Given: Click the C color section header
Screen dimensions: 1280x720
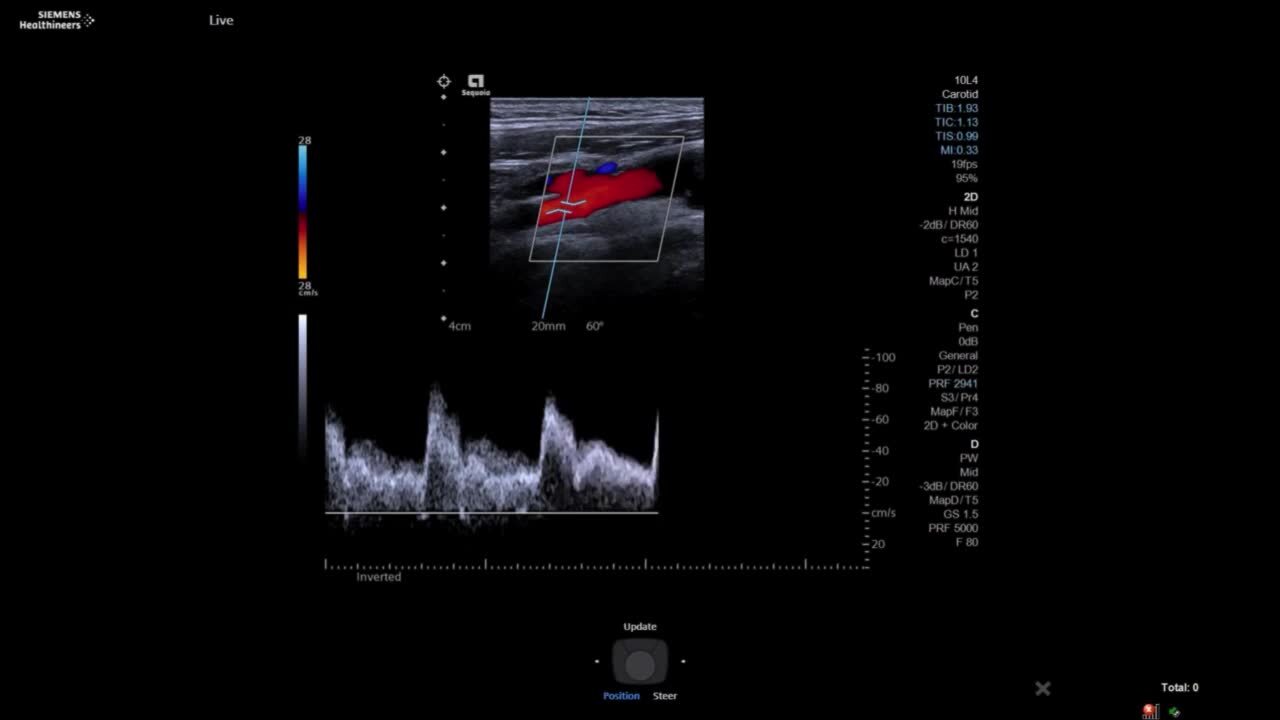Looking at the screenshot, I should tap(974, 314).
